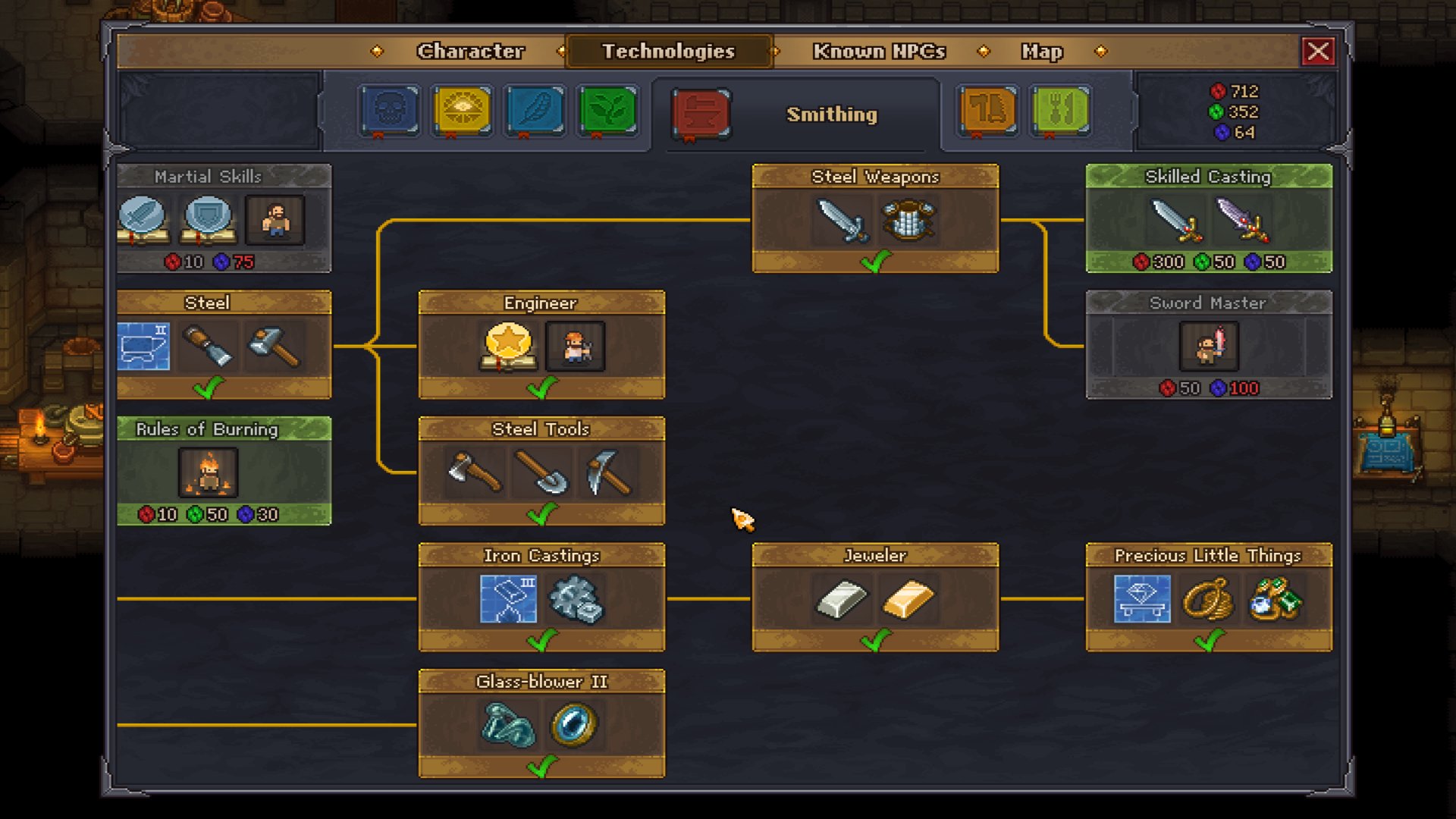The image size is (1456, 819).
Task: Select the orange building tools category
Action: pos(988,111)
